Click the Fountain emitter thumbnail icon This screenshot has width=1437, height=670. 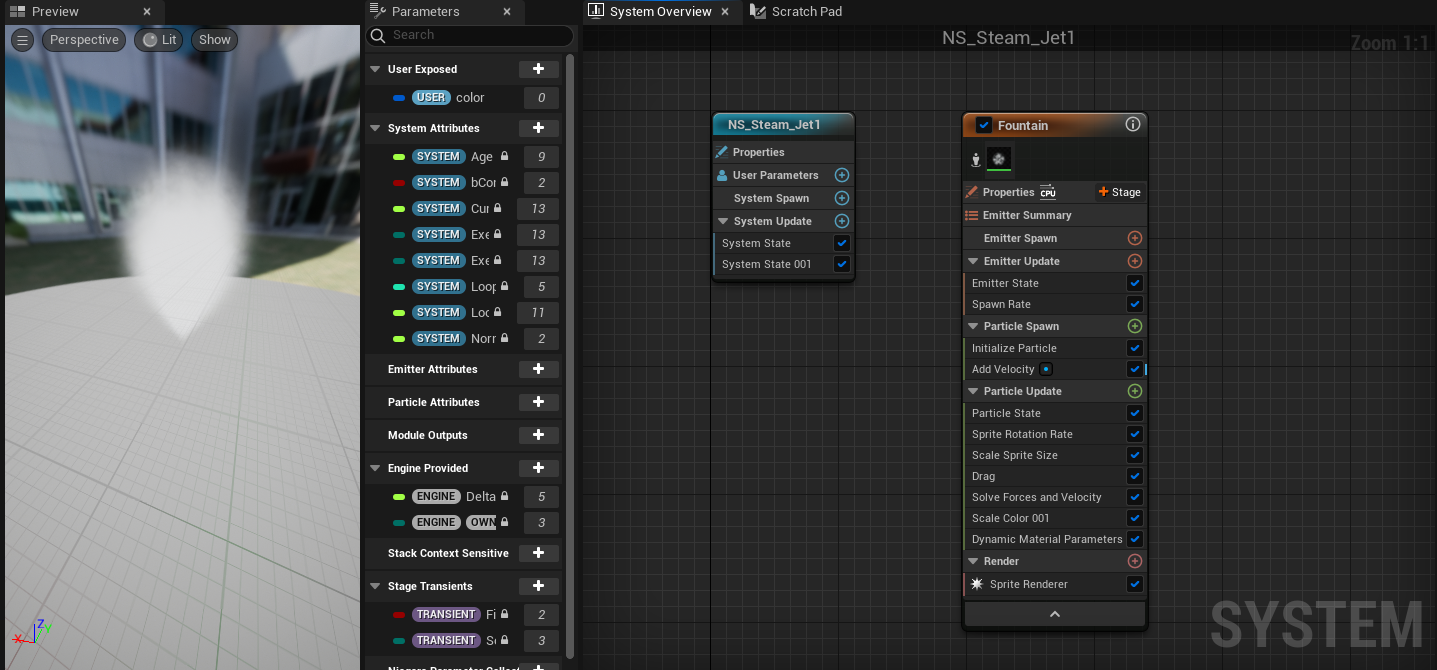[998, 158]
